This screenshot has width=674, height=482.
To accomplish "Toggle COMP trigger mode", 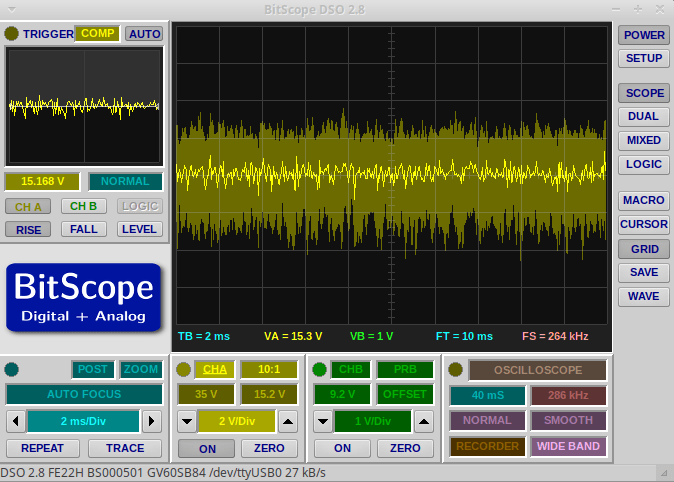I will 98,34.
